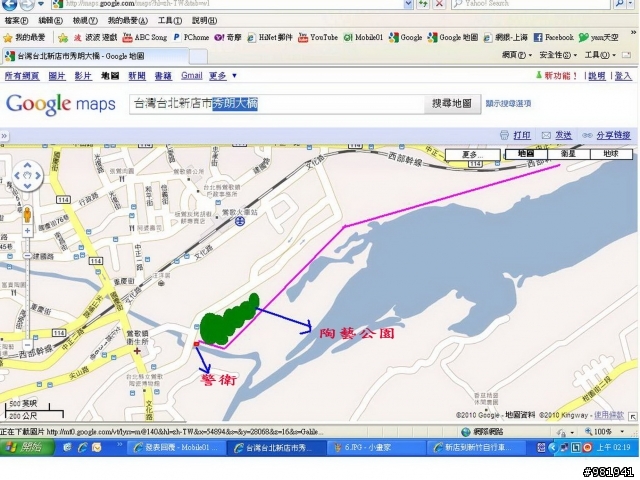Click the map zoom out minus button
640x480 pixels.
27,345
